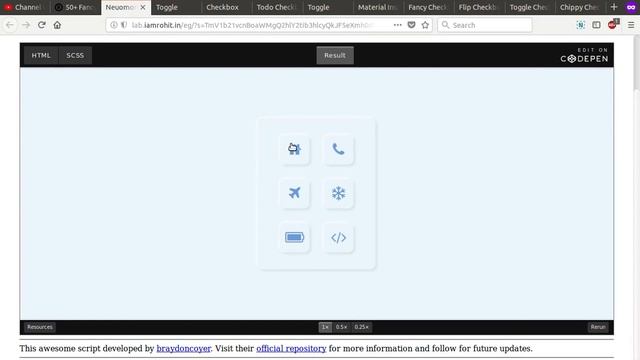Bookmark this page with the star icon
The width and height of the screenshot is (640, 360).
[x=425, y=25]
